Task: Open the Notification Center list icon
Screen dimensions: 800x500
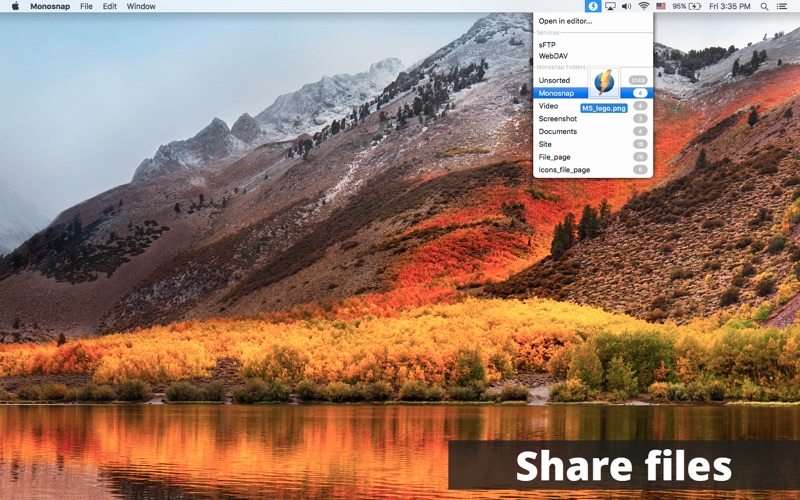Action: click(x=782, y=6)
